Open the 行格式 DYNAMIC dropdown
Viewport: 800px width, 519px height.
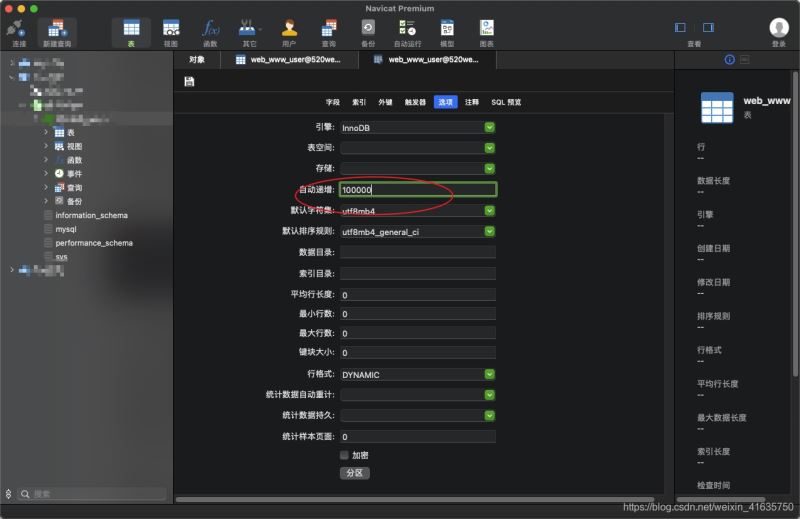point(490,374)
